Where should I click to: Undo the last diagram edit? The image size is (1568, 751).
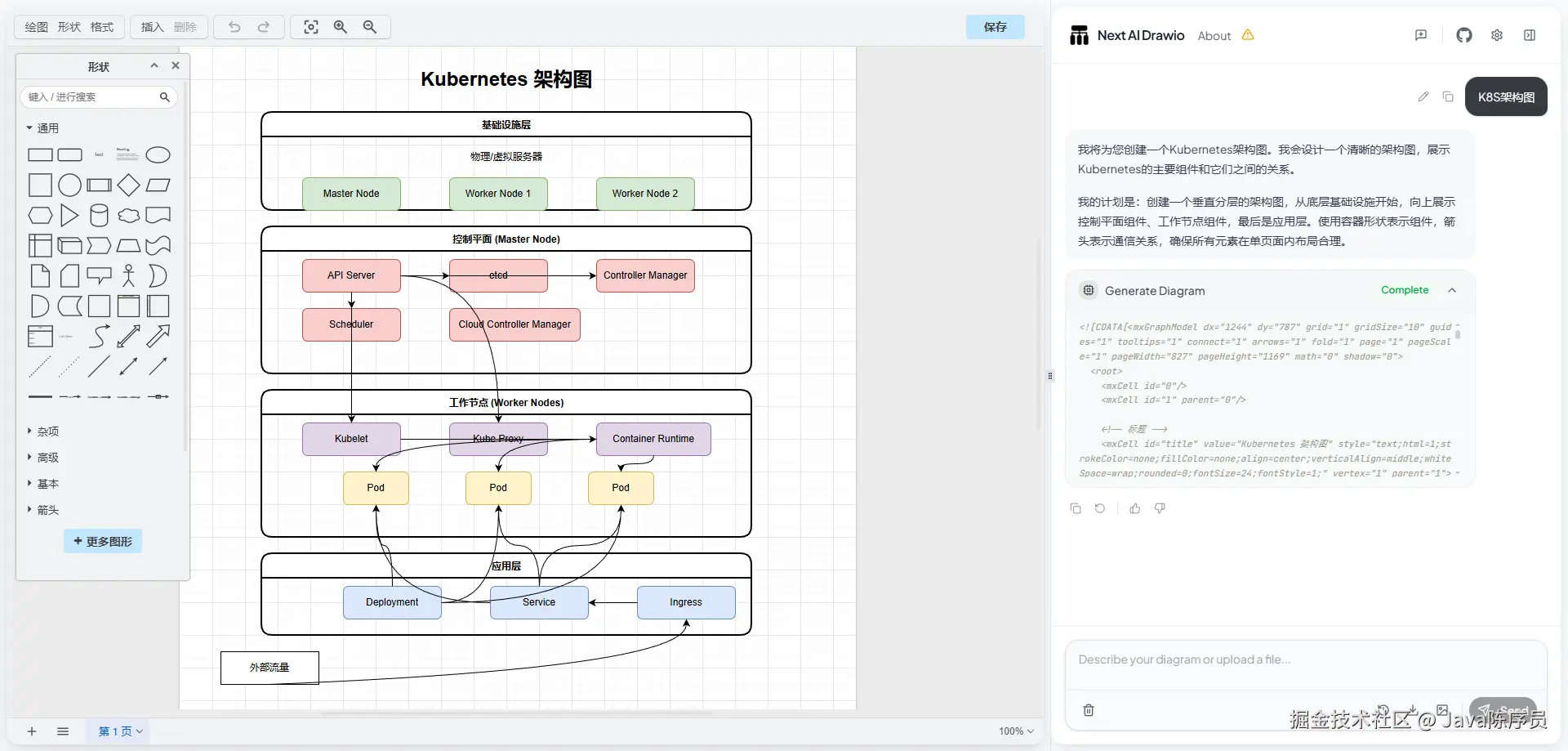pyautogui.click(x=234, y=27)
